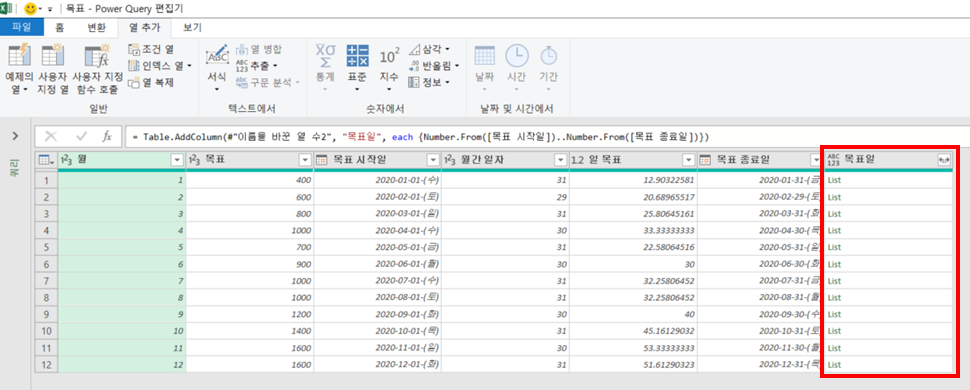Click cell value 1400 in 목표
Image resolution: width=970 pixels, height=390 pixels.
tap(301, 331)
